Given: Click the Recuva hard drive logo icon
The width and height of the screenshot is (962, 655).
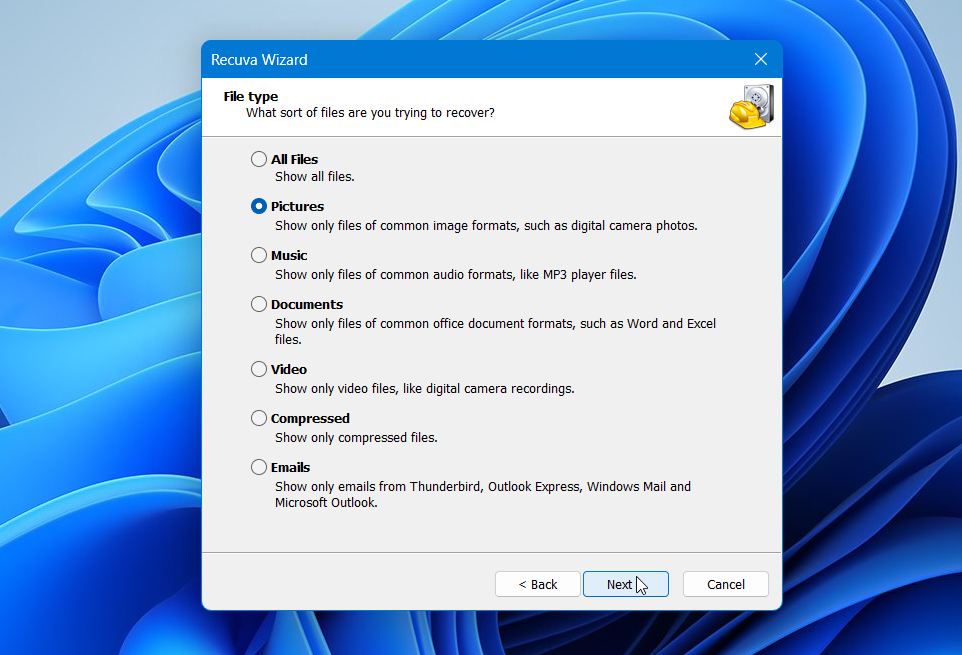Looking at the screenshot, I should pos(750,107).
